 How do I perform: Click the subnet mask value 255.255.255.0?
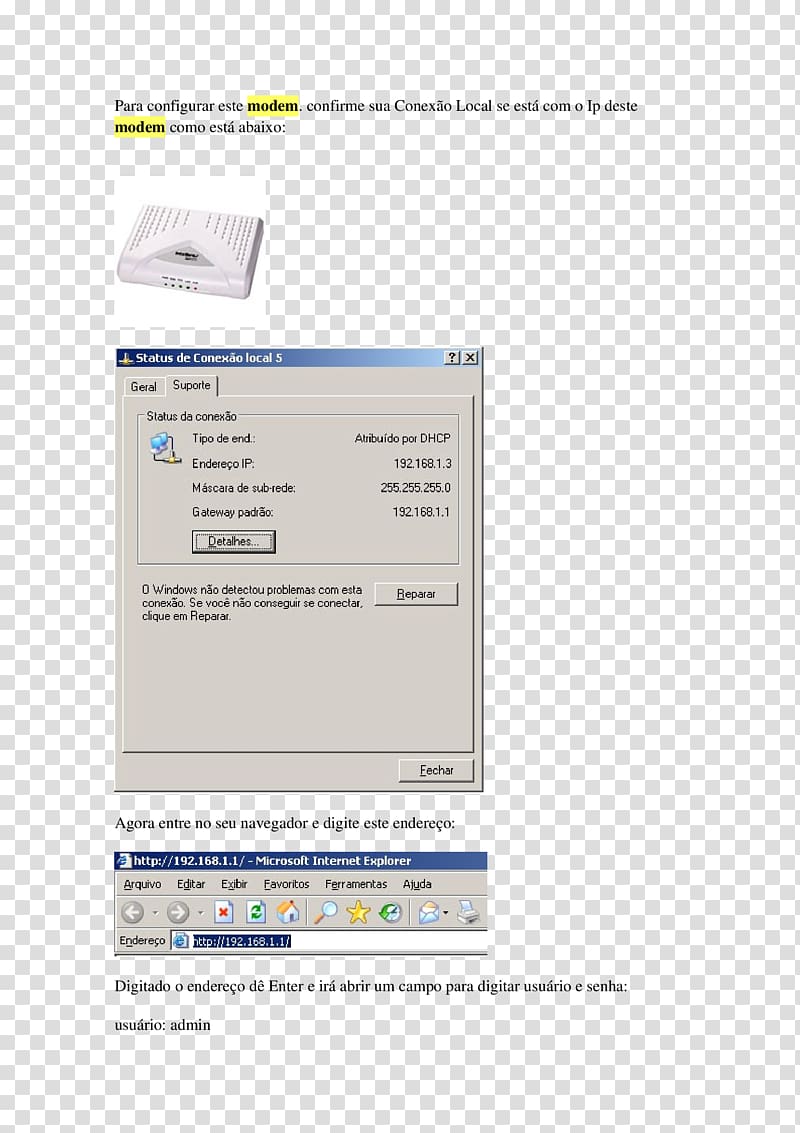[x=416, y=488]
